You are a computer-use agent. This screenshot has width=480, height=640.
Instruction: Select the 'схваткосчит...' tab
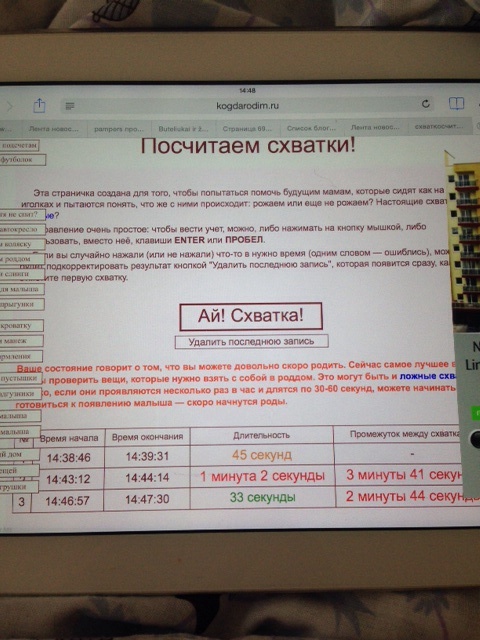[439, 127]
